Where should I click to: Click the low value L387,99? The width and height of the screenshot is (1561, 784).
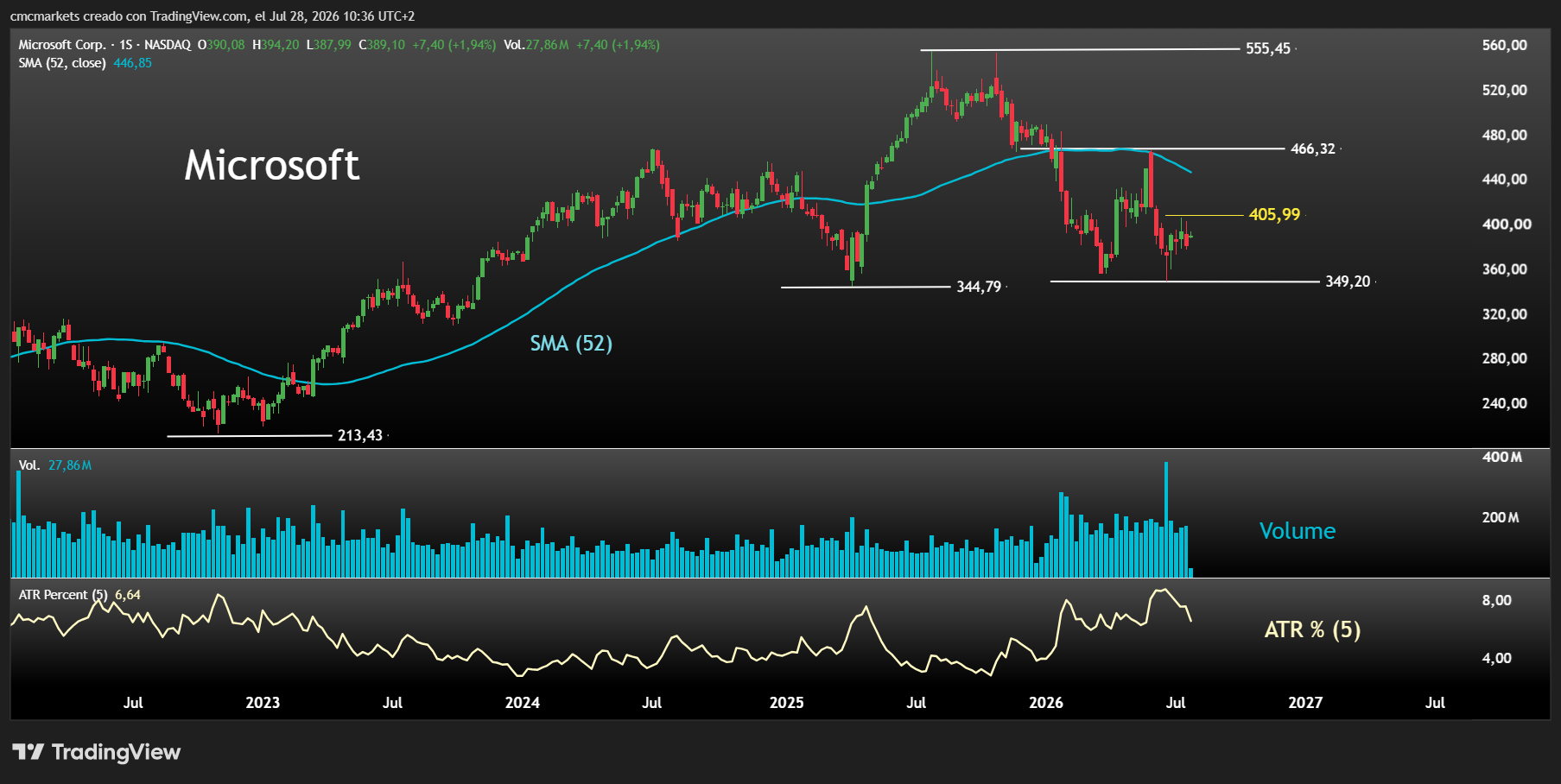click(x=329, y=45)
